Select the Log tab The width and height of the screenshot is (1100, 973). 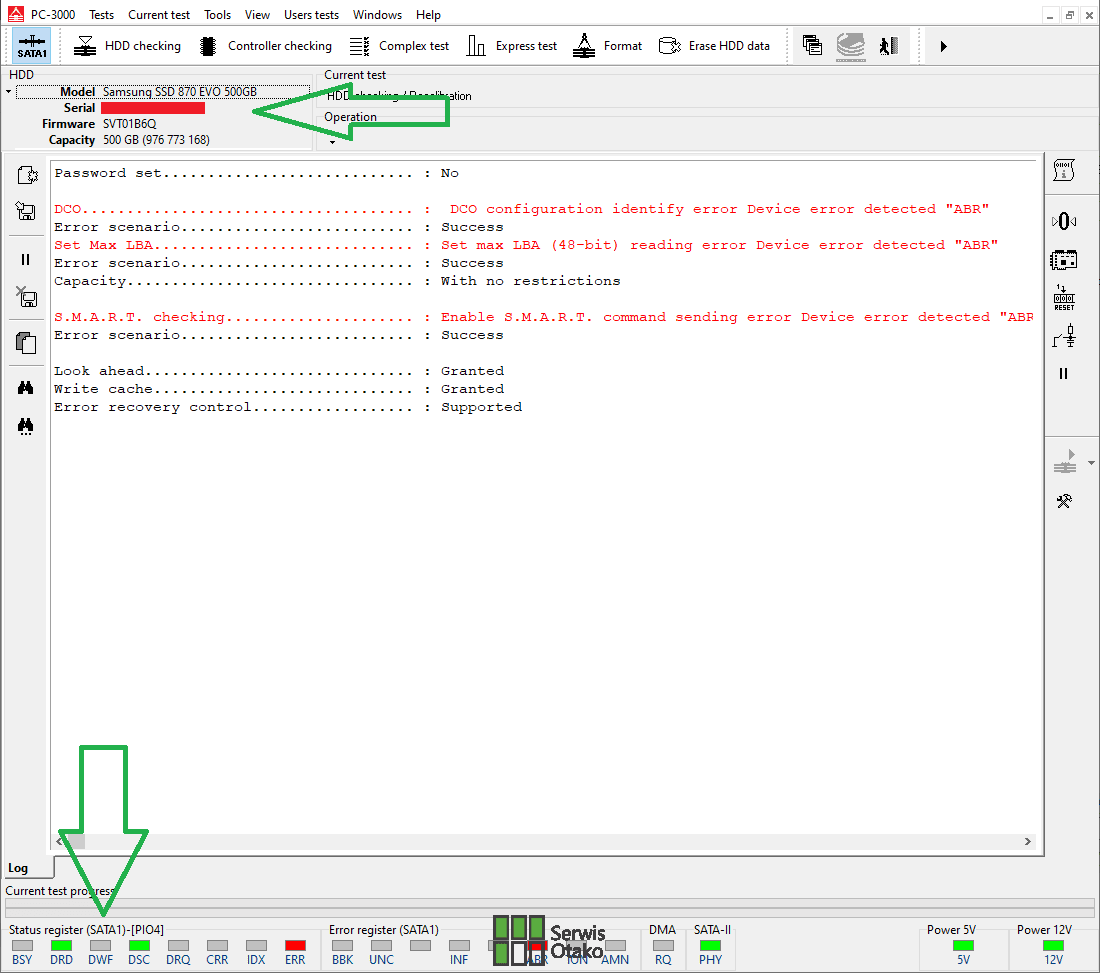[19, 868]
